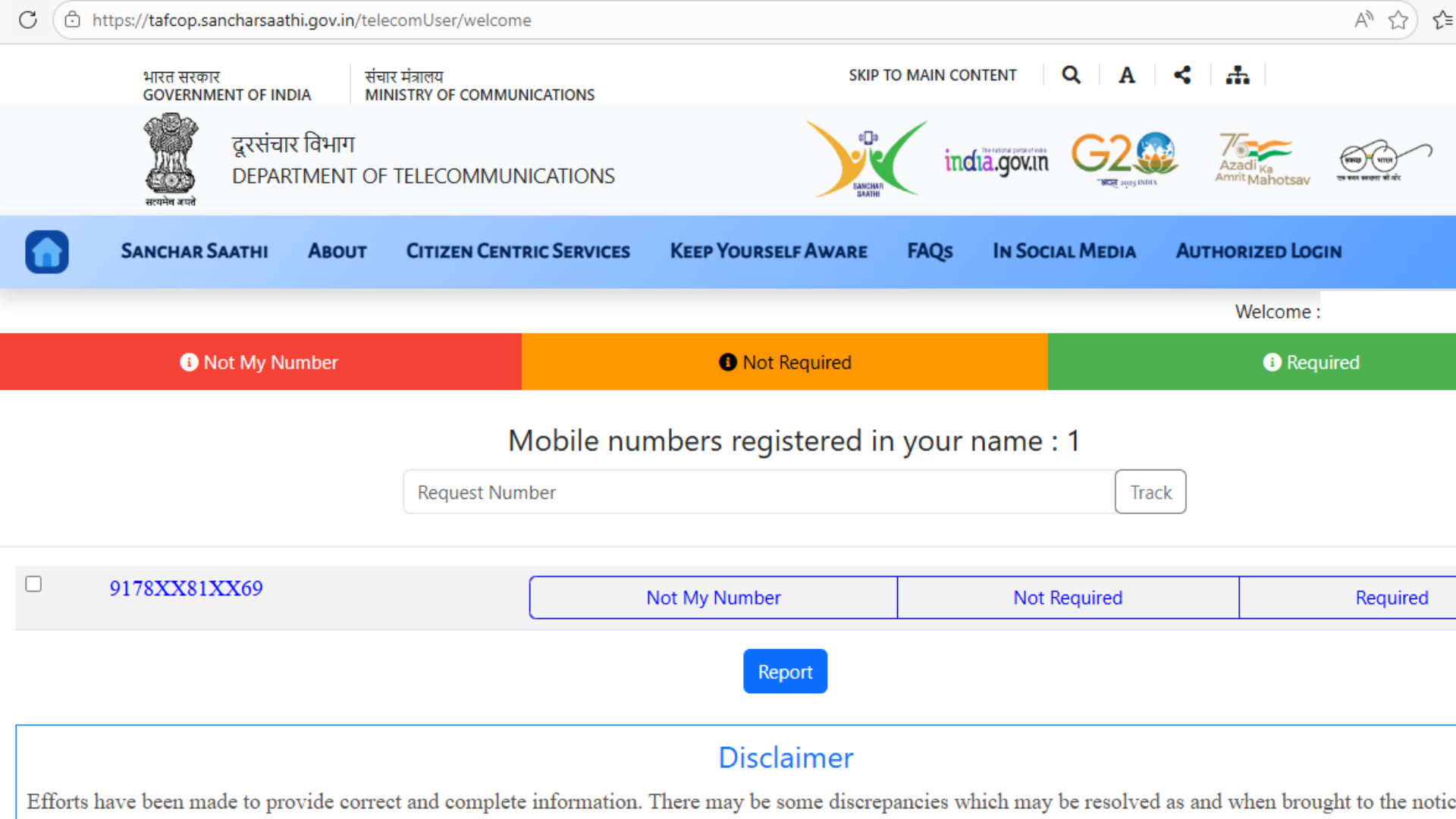The width and height of the screenshot is (1456, 819).
Task: Click the share icon in the header
Action: pos(1182,74)
